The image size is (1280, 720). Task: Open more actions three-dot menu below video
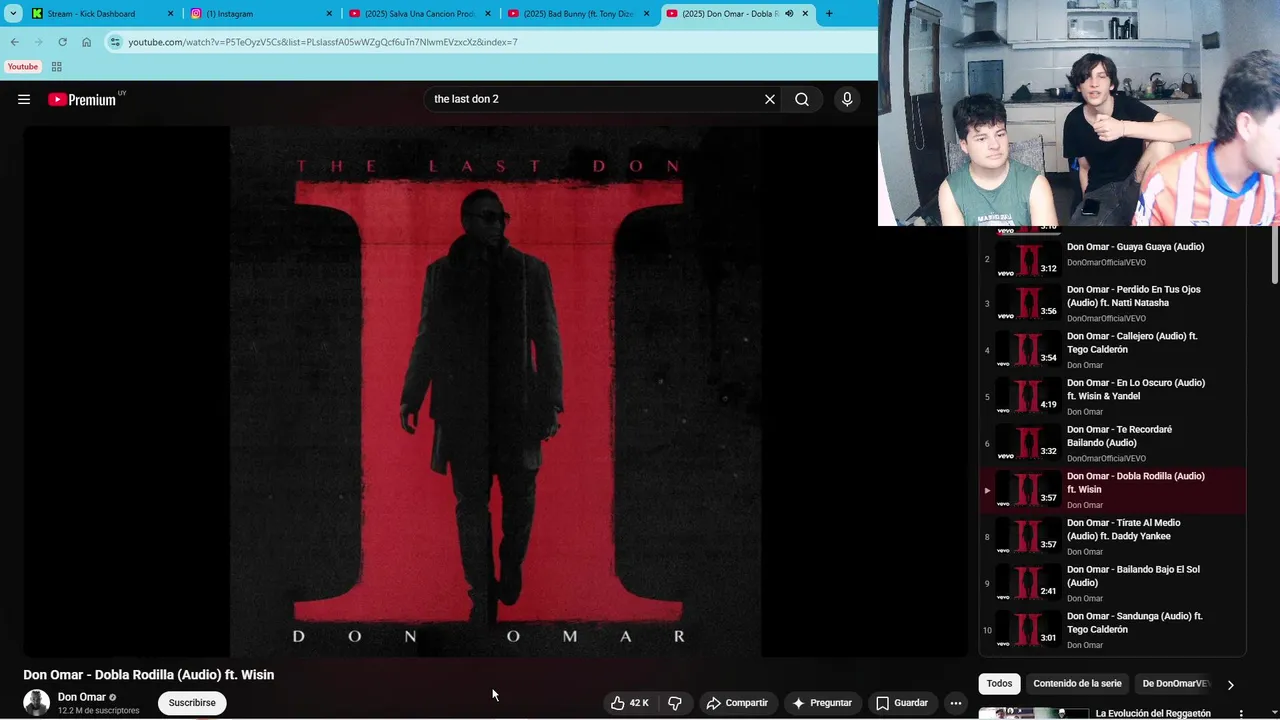(x=956, y=703)
